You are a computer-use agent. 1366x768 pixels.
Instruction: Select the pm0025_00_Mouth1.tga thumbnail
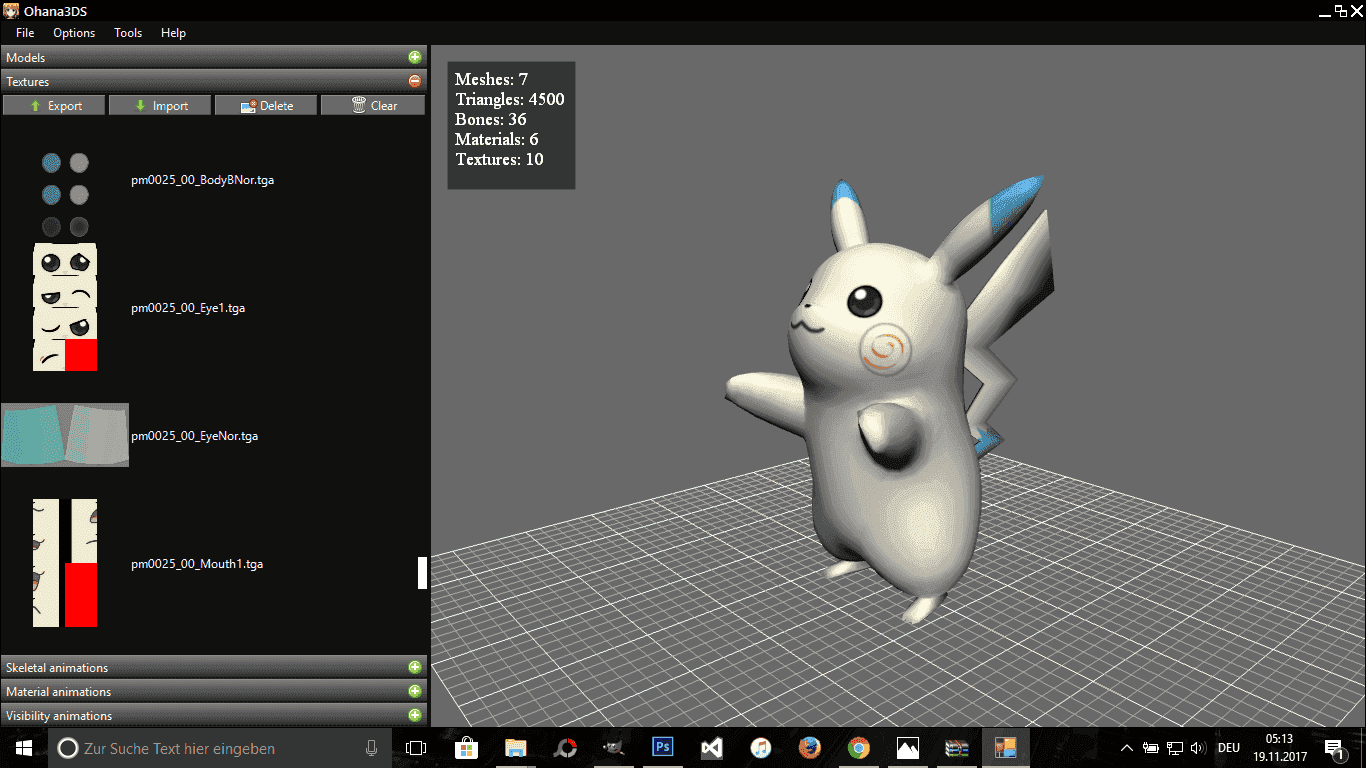click(65, 563)
